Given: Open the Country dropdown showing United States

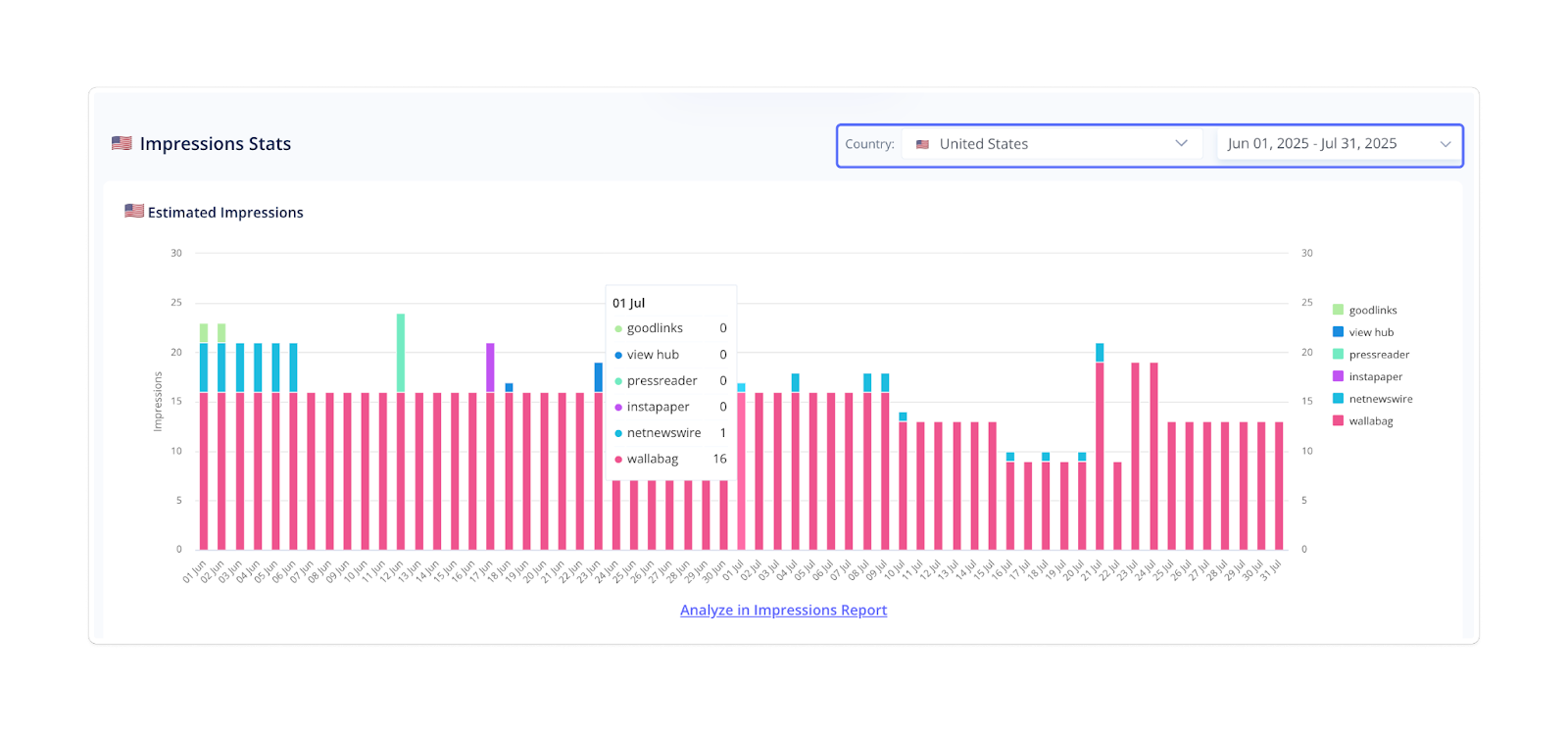Looking at the screenshot, I should tap(1053, 144).
